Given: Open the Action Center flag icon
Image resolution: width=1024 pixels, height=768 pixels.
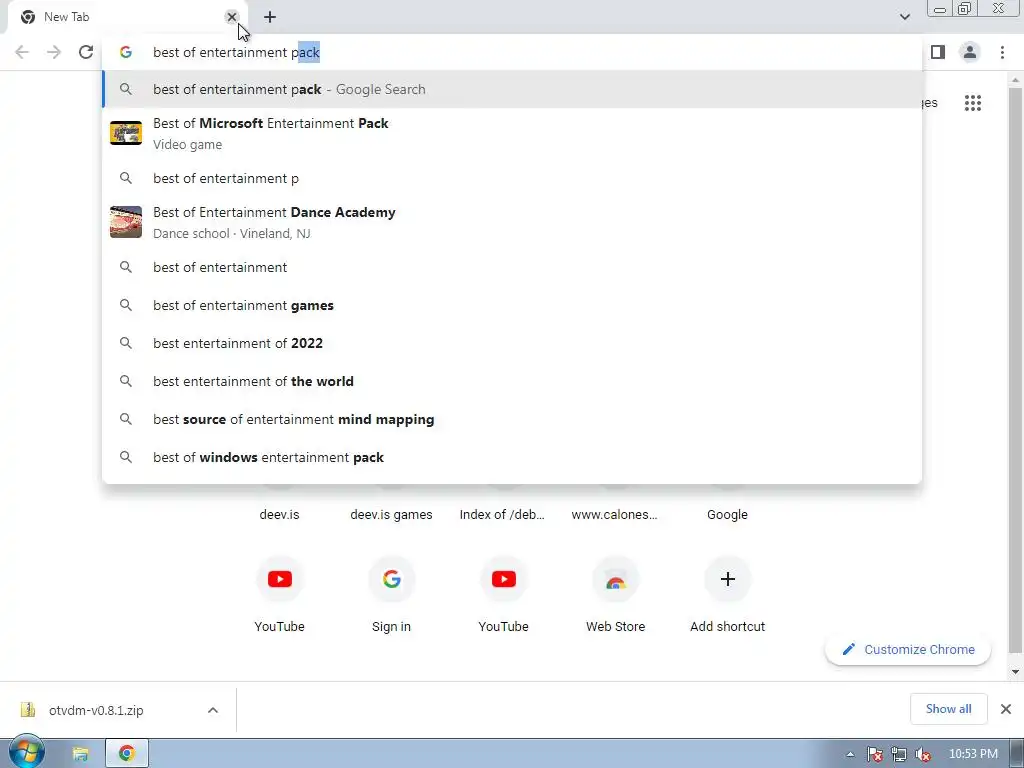Looking at the screenshot, I should tap(875, 754).
